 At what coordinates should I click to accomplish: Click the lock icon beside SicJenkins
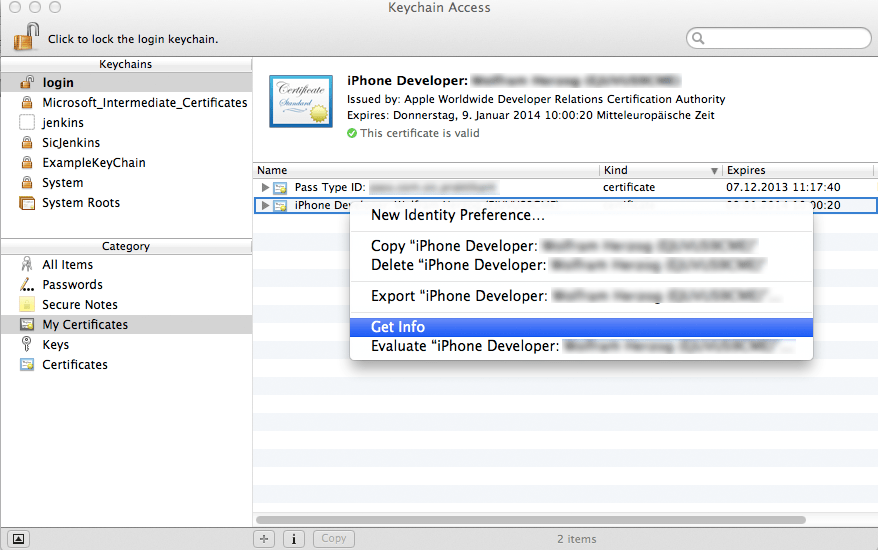tap(27, 143)
